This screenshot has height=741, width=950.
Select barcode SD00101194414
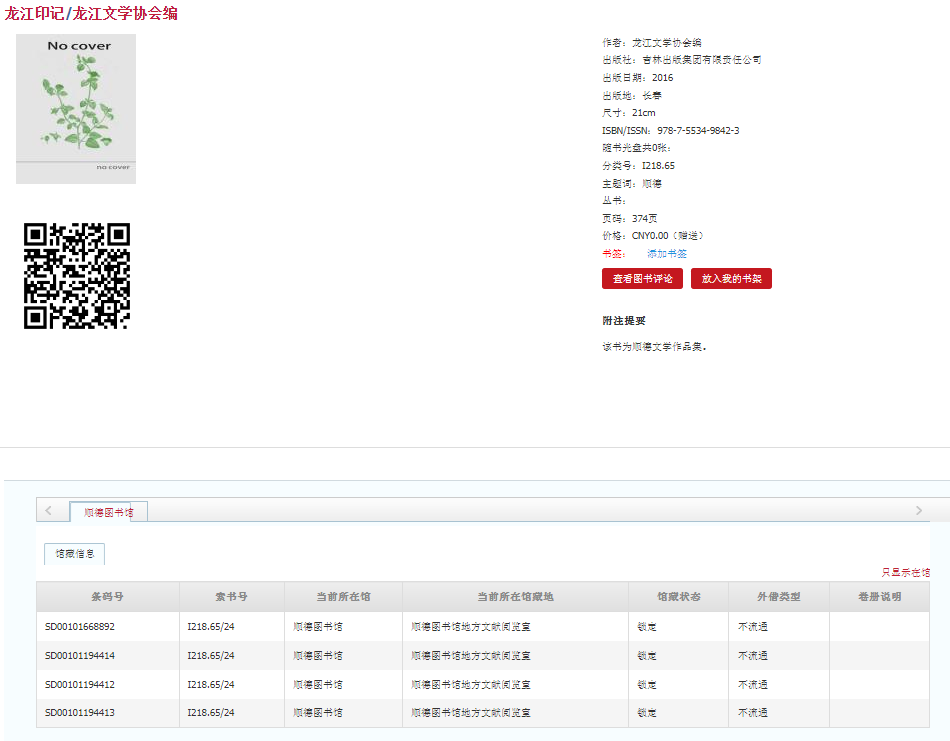(x=79, y=656)
